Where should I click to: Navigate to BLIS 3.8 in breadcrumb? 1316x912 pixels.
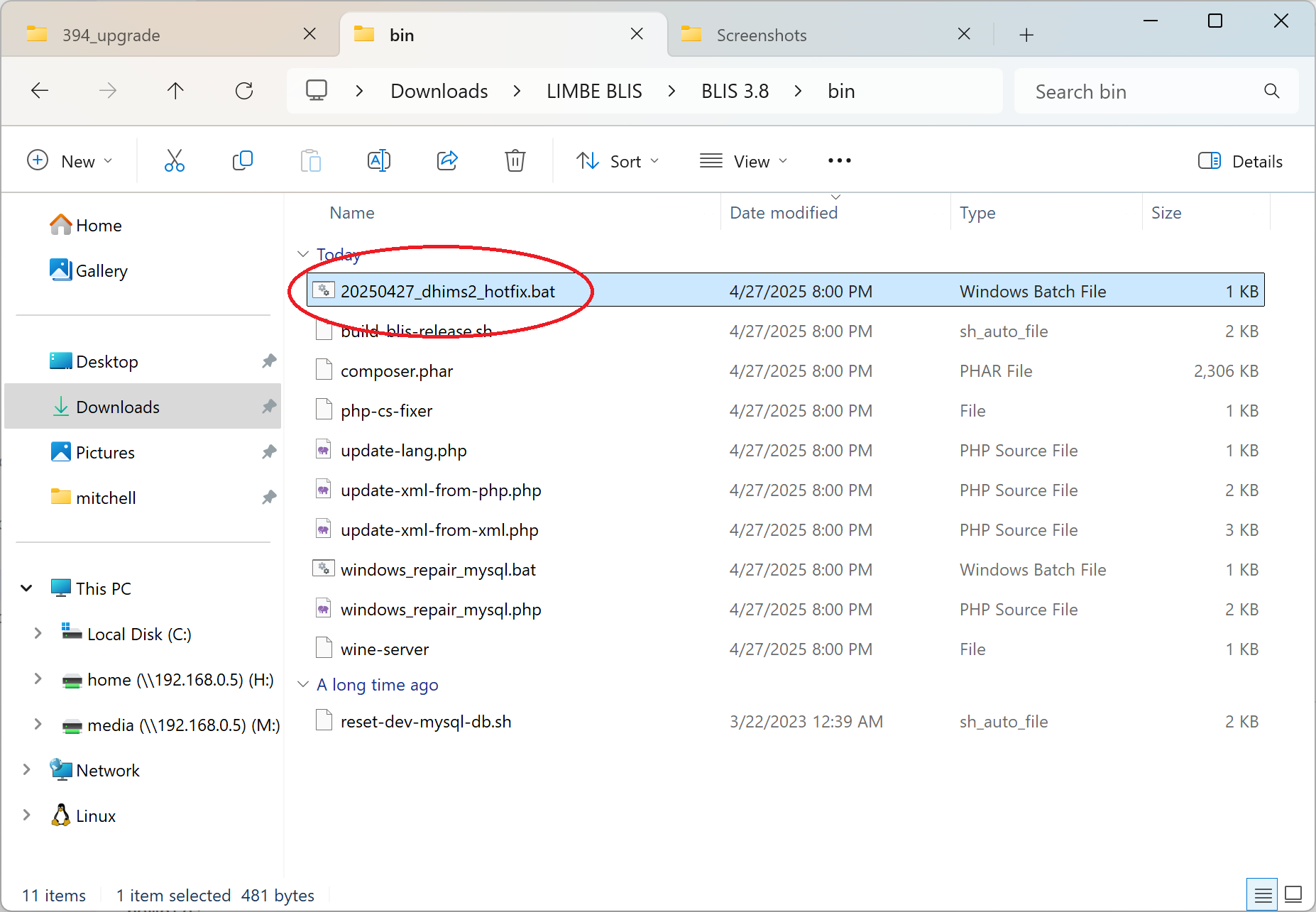[x=735, y=91]
